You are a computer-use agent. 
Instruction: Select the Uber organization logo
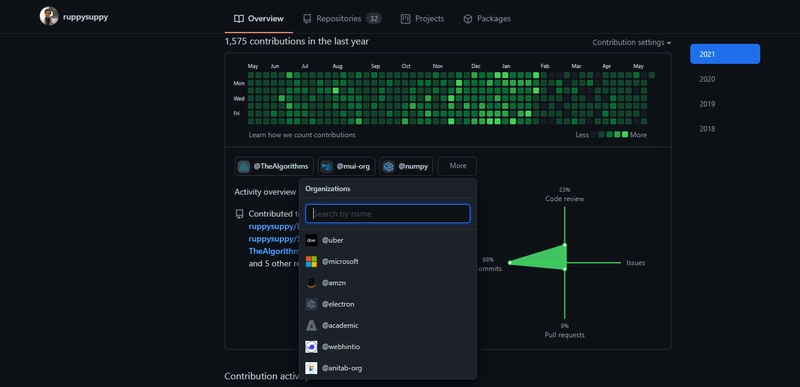point(311,240)
